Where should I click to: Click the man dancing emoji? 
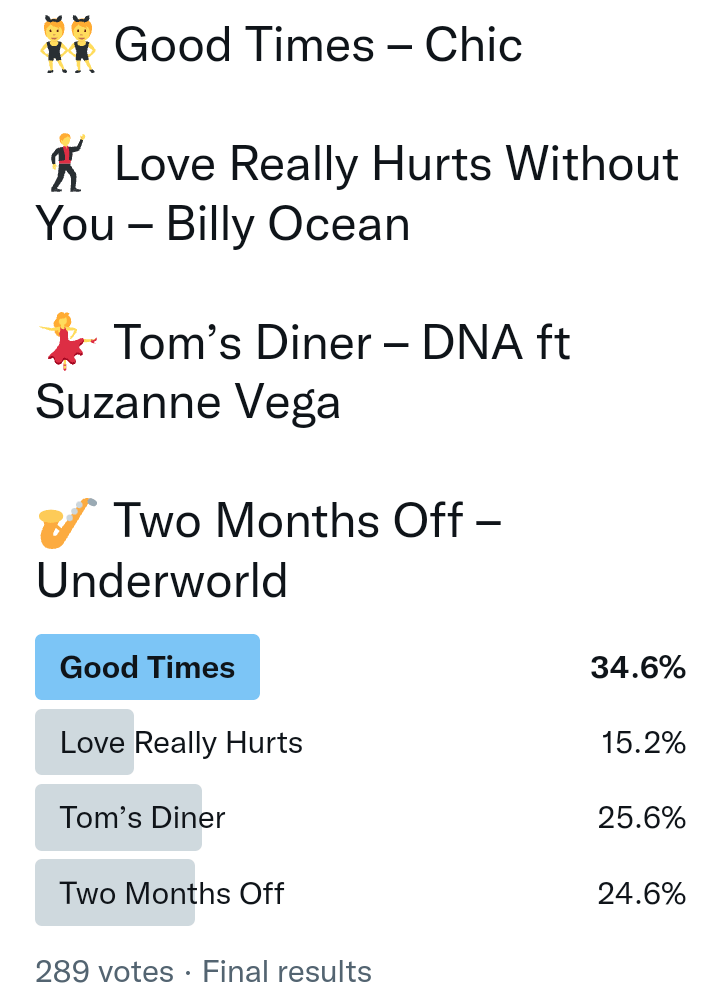tap(67, 165)
